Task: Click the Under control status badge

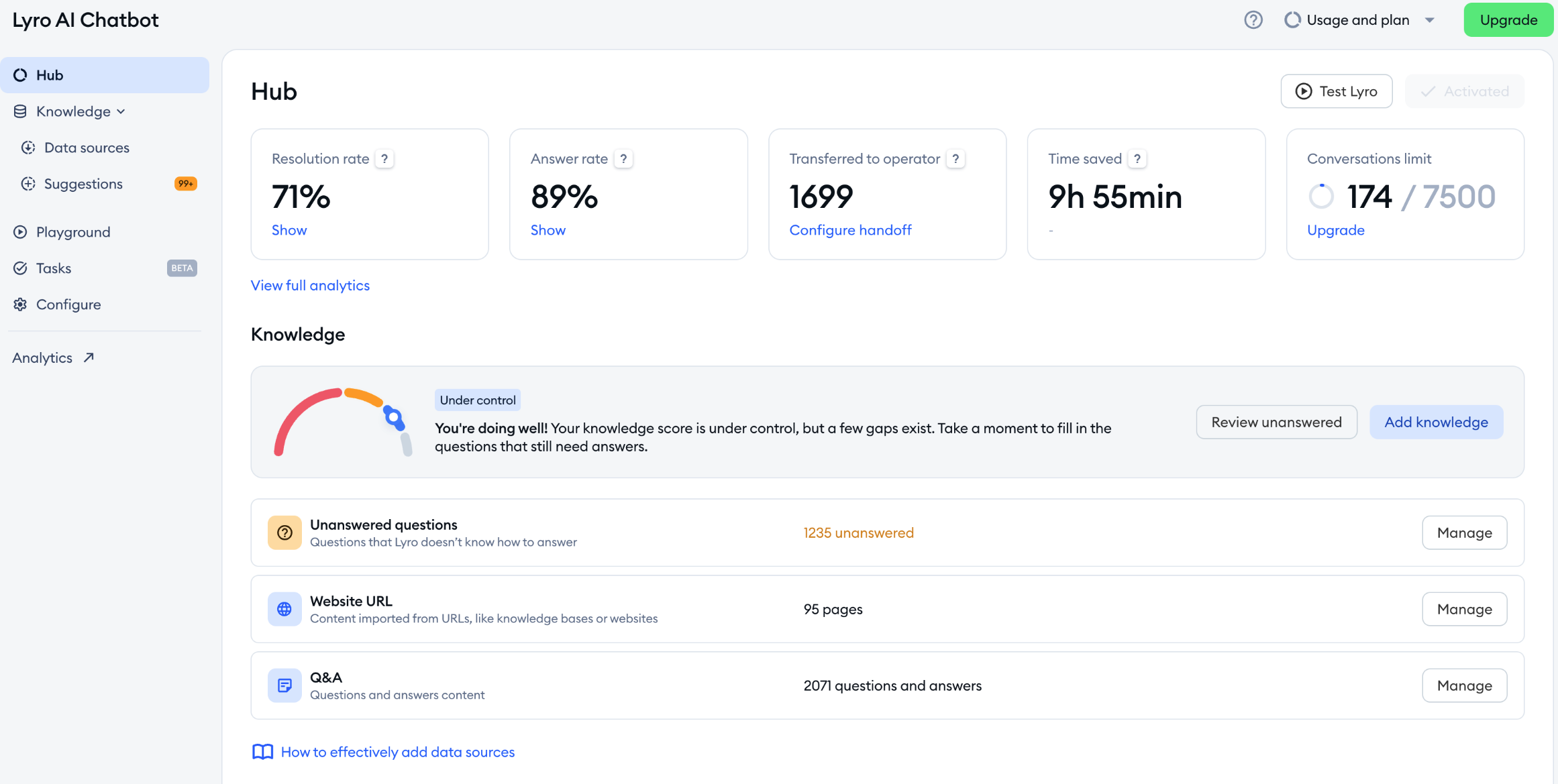Action: pos(478,400)
